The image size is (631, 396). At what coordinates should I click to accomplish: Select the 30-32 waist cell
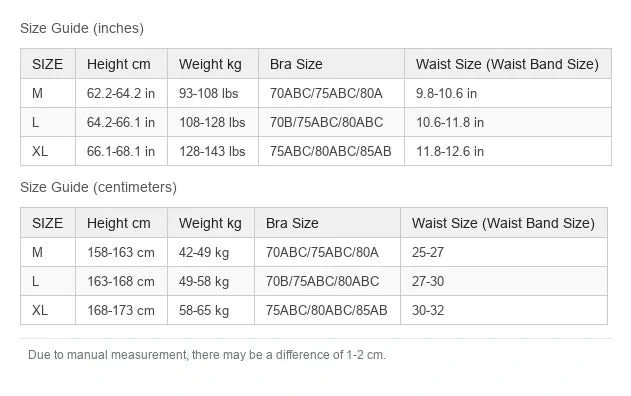click(x=504, y=310)
